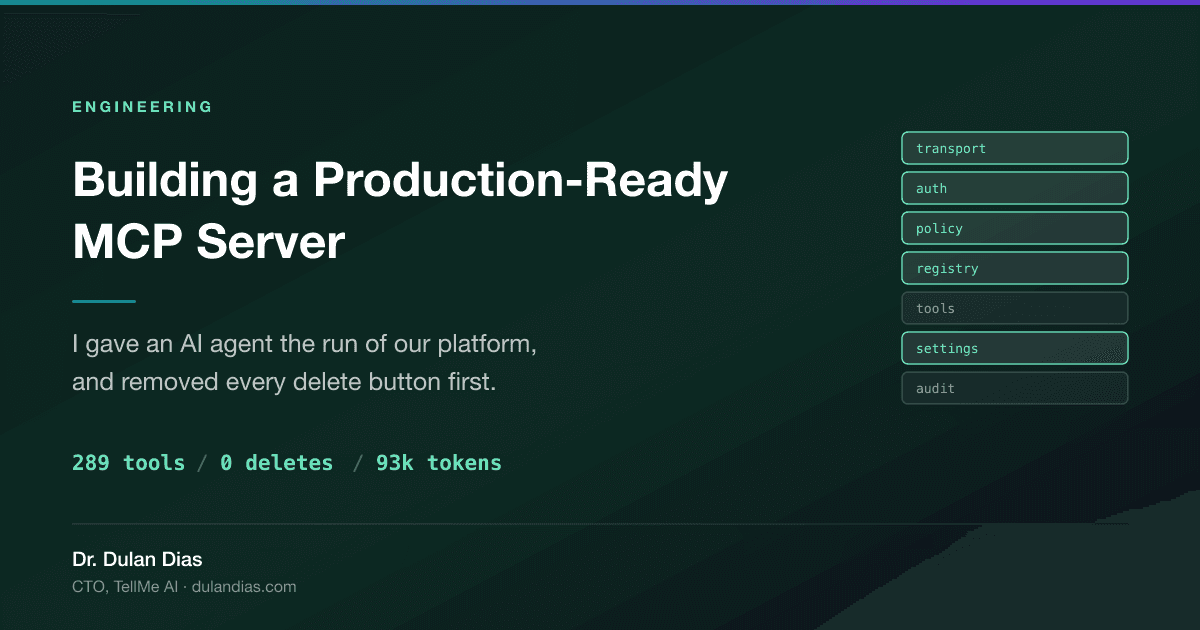Choose the registry pill
1200x630 pixels.
tap(1015, 268)
